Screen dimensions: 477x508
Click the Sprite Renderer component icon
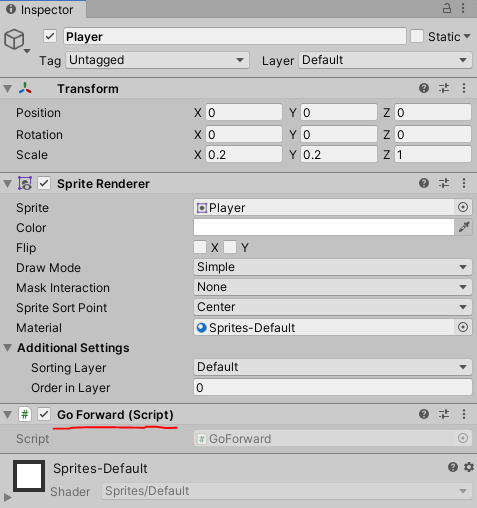click(25, 183)
